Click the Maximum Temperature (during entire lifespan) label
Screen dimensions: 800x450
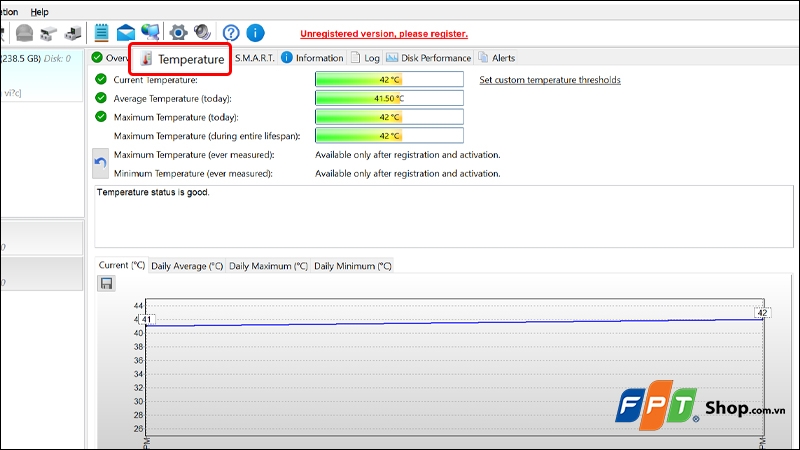point(207,136)
